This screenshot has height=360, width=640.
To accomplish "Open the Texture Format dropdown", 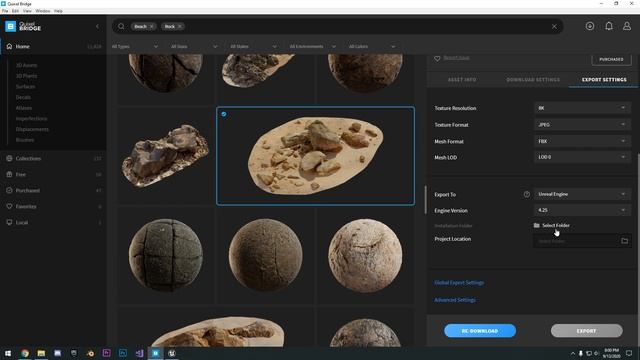I will point(582,124).
